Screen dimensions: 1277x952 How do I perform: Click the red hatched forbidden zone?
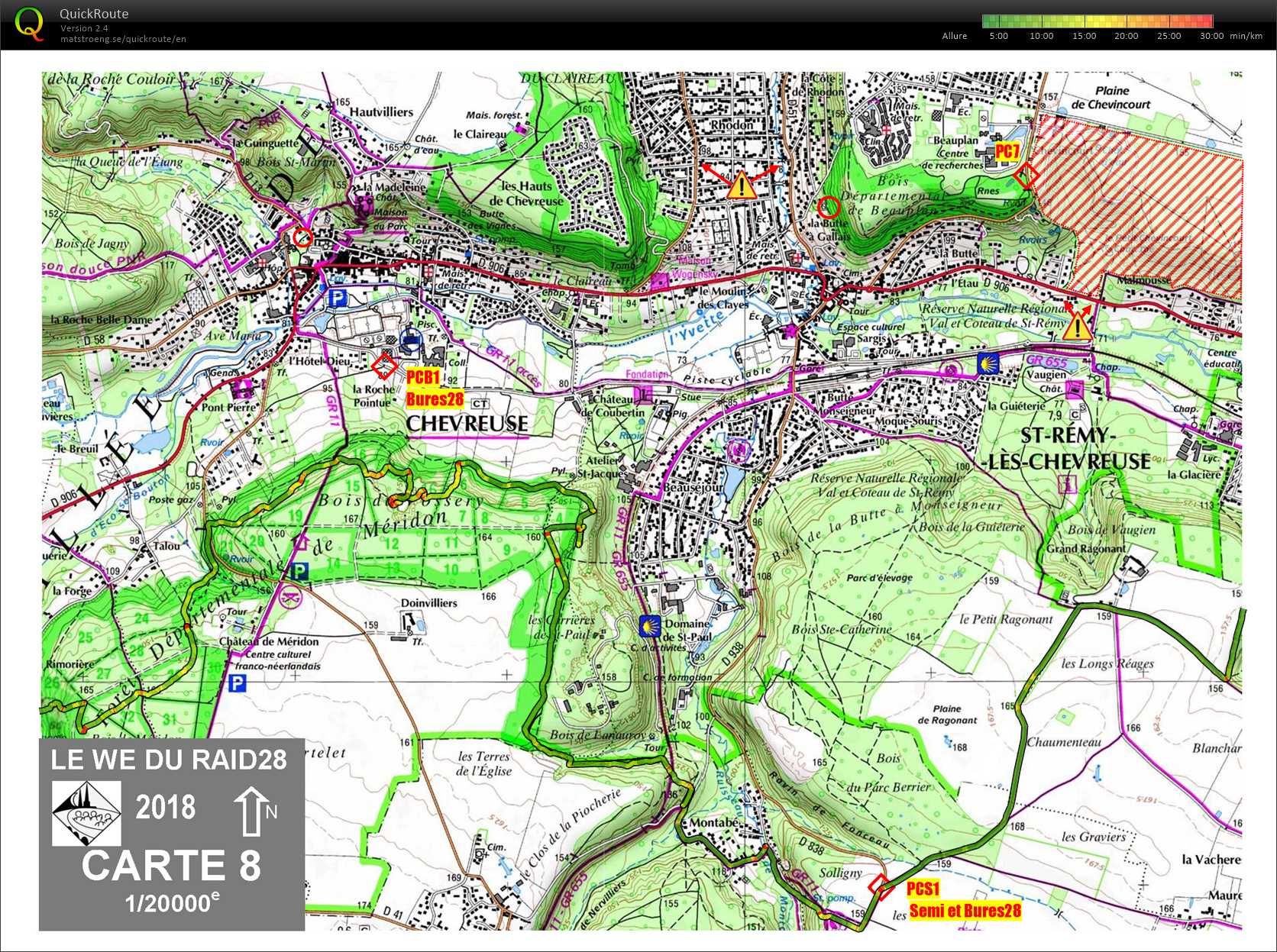1153,214
